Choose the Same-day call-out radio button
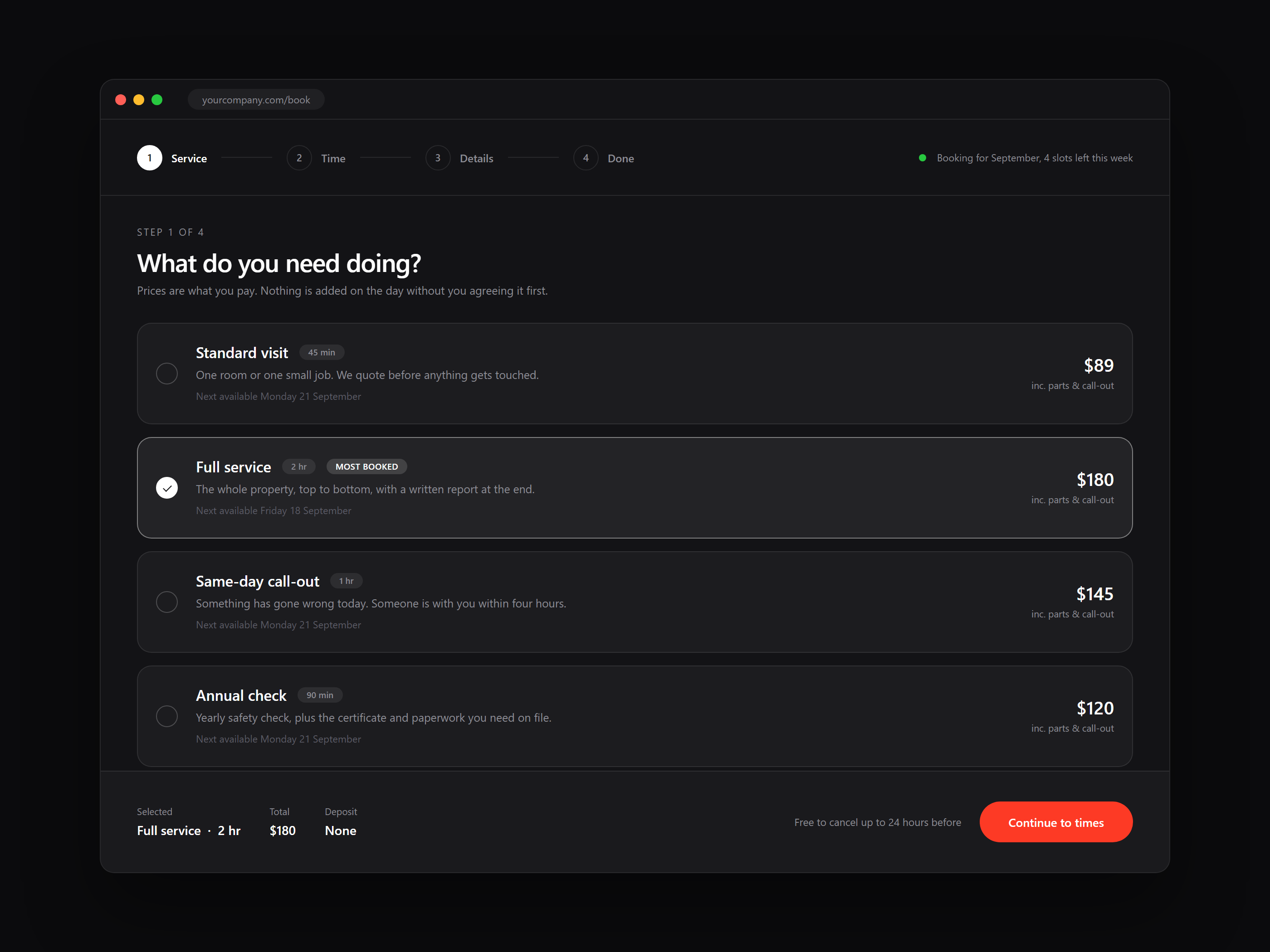This screenshot has width=1270, height=952. [x=166, y=602]
